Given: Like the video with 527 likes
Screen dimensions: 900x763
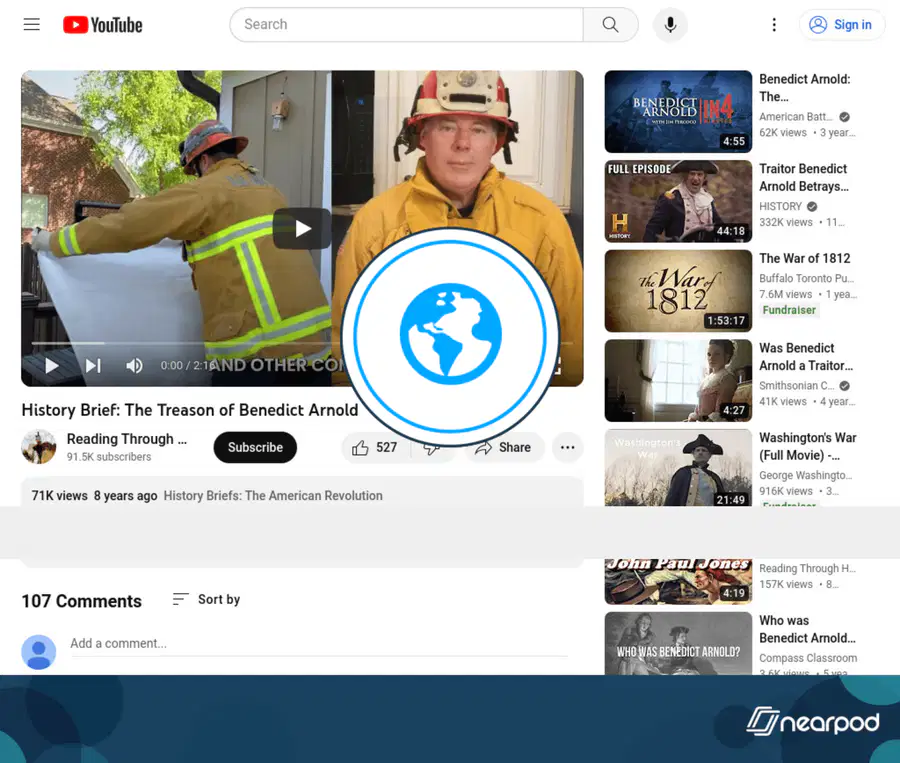Looking at the screenshot, I should [375, 447].
